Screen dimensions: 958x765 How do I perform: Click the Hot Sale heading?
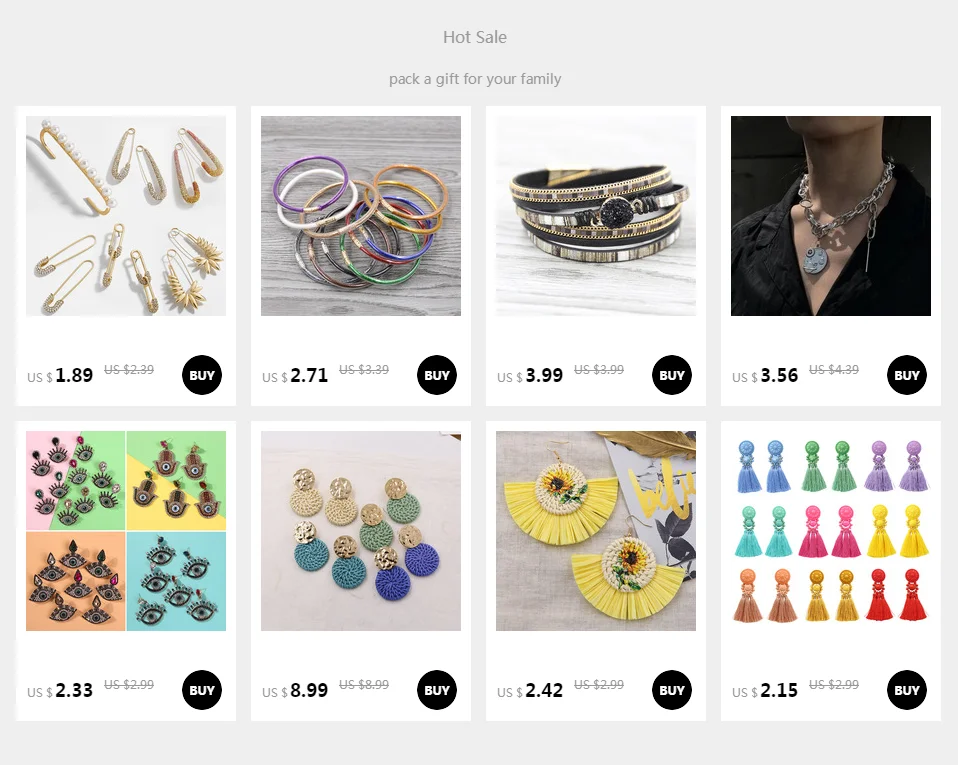click(x=475, y=37)
